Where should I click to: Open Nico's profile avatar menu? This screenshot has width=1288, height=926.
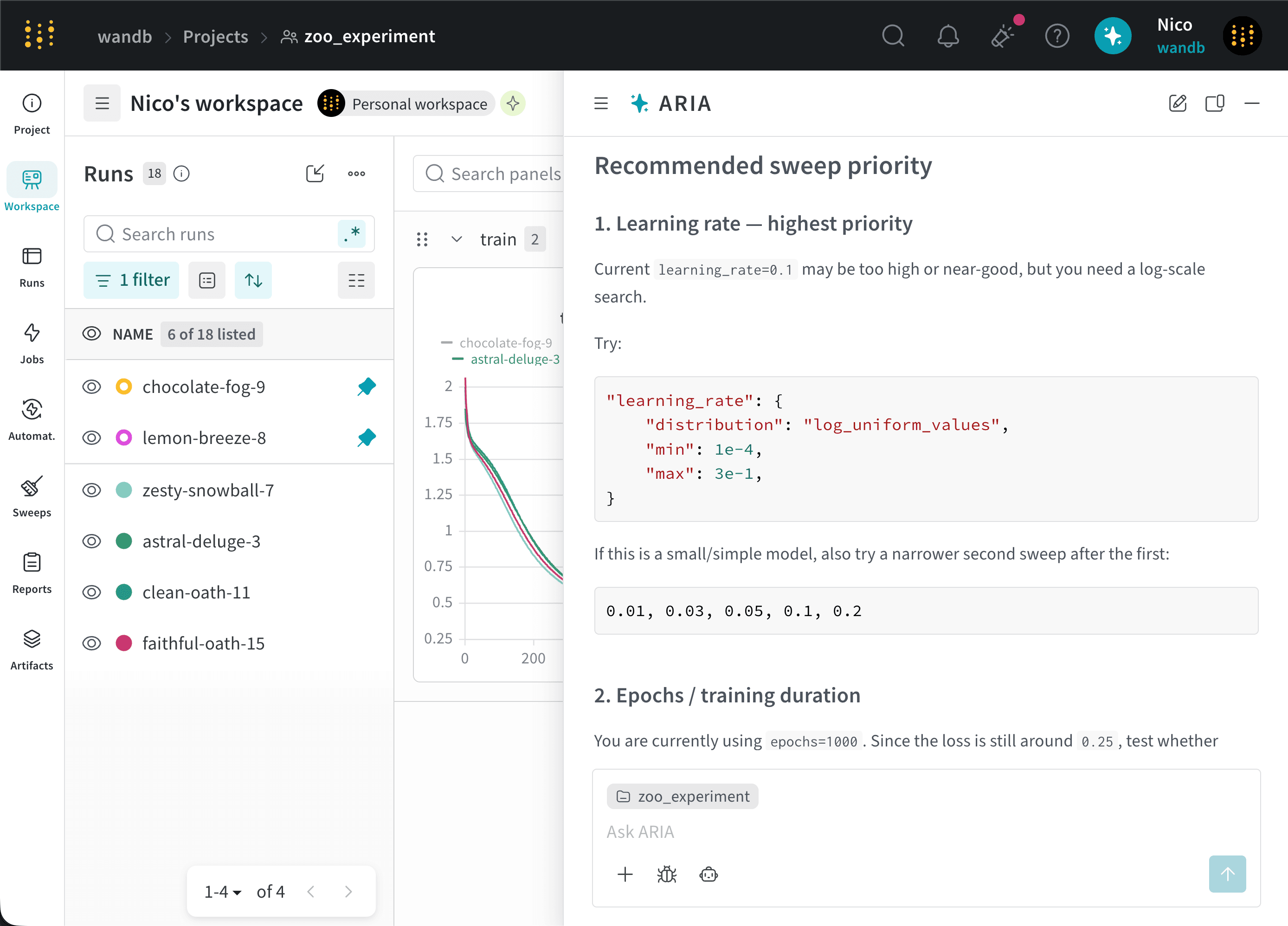point(1242,36)
